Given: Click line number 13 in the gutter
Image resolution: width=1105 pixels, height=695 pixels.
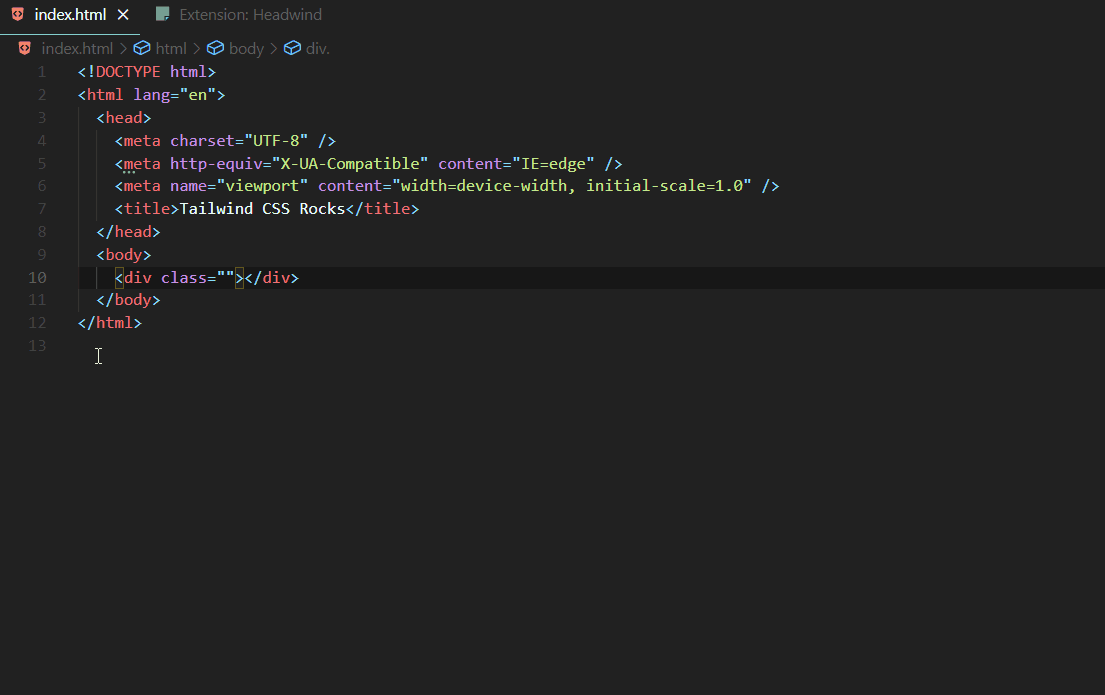Looking at the screenshot, I should click(x=37, y=346).
